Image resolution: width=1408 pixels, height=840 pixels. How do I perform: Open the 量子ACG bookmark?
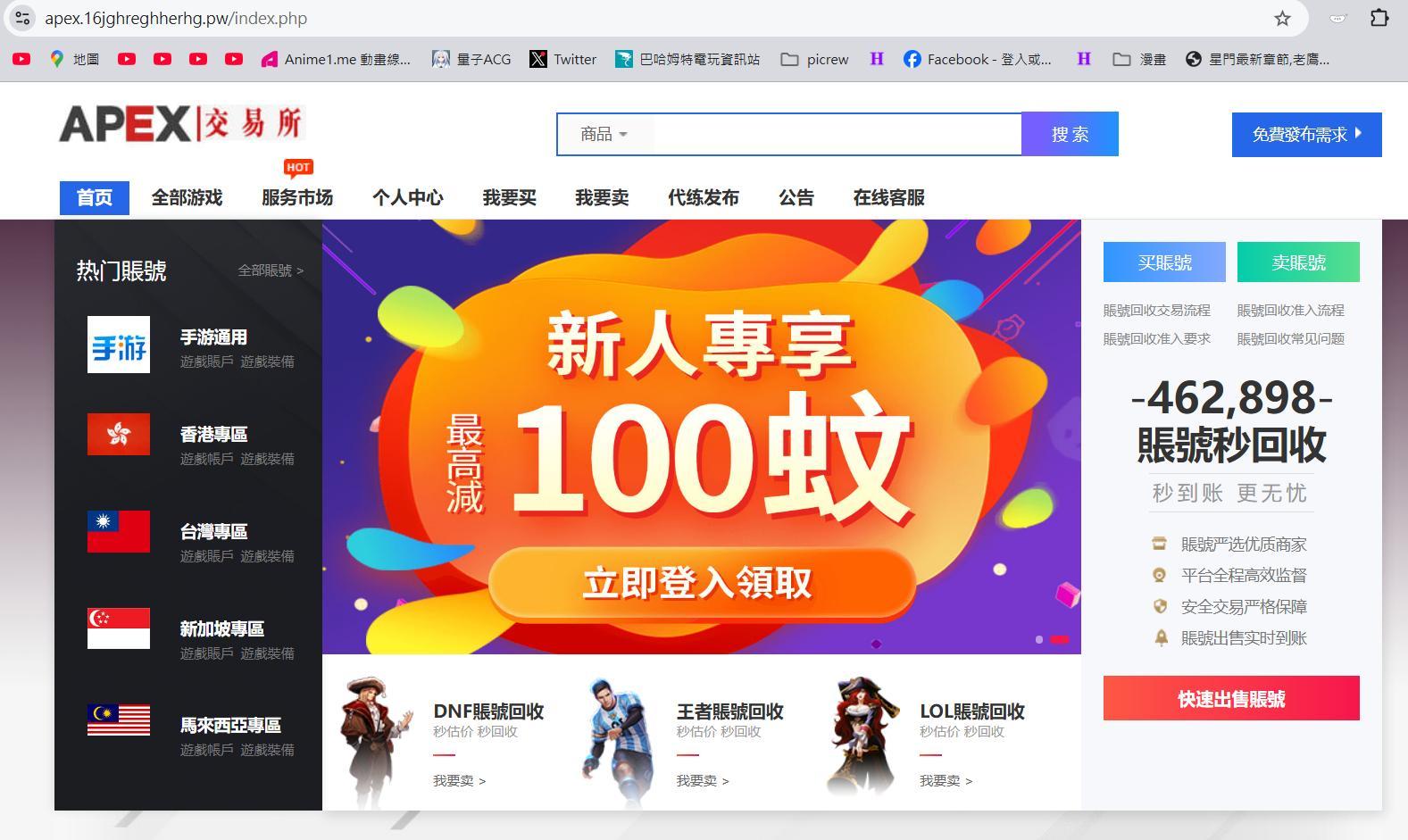pos(471,59)
